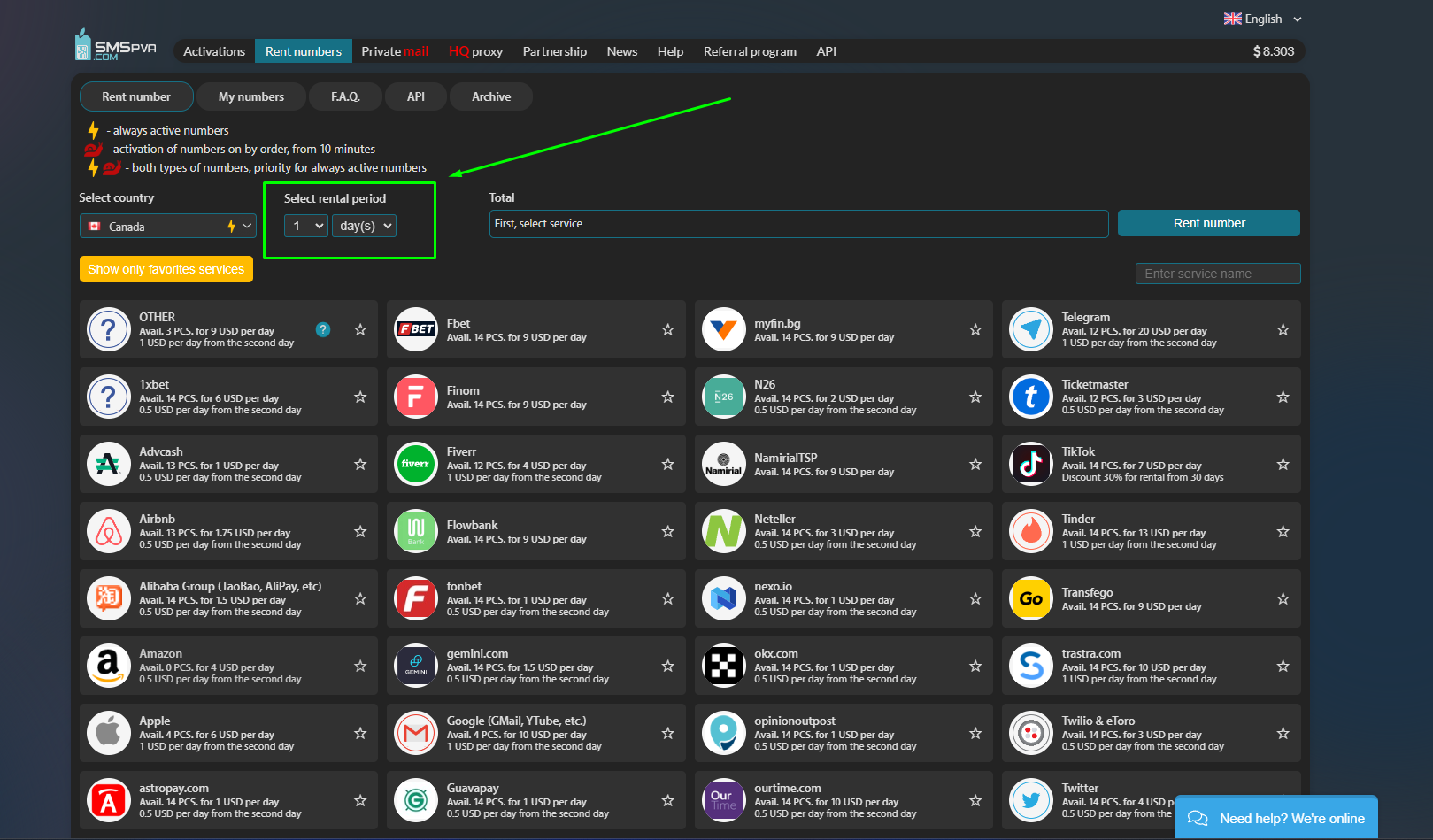This screenshot has height=840, width=1433.
Task: Go to the Activations menu
Action: tap(214, 51)
